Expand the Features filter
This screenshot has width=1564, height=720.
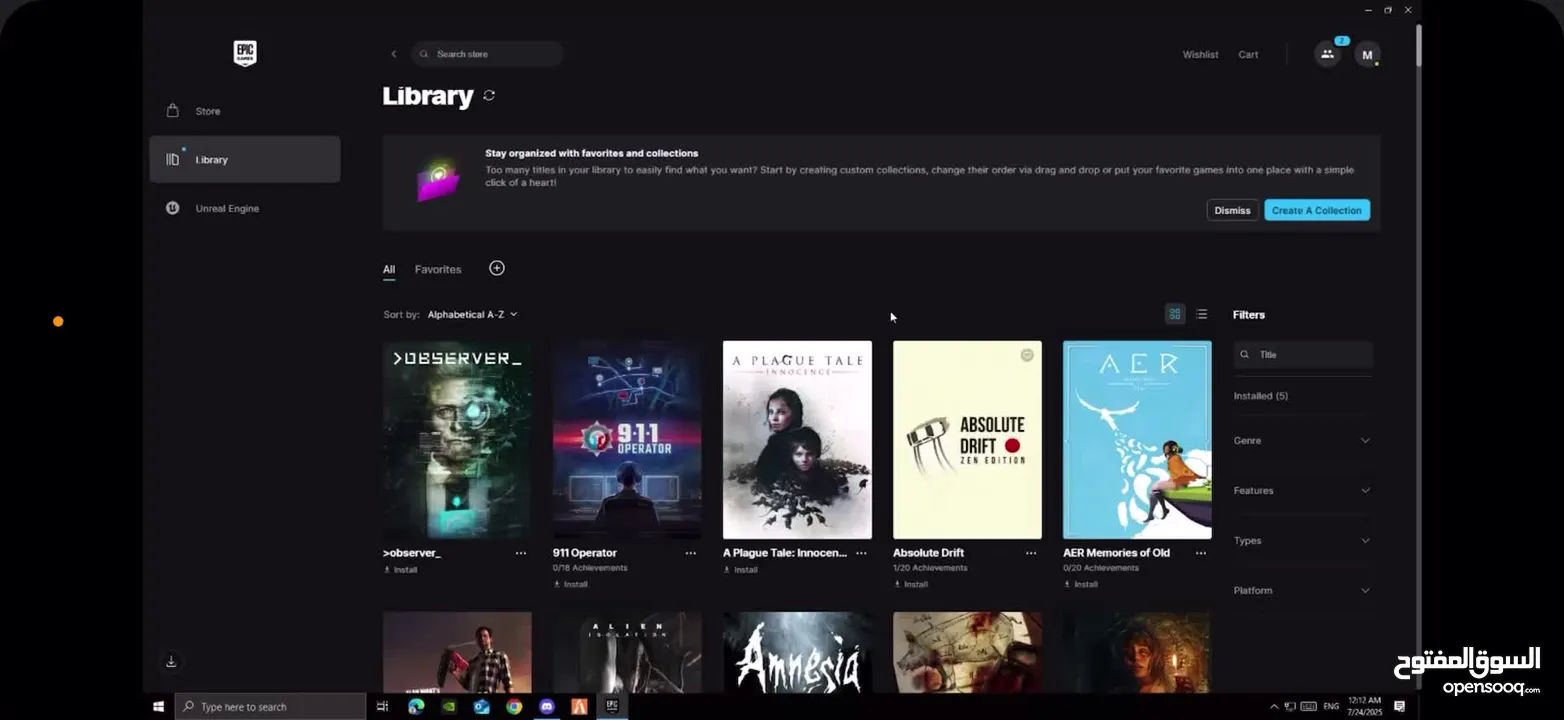tap(1302, 491)
